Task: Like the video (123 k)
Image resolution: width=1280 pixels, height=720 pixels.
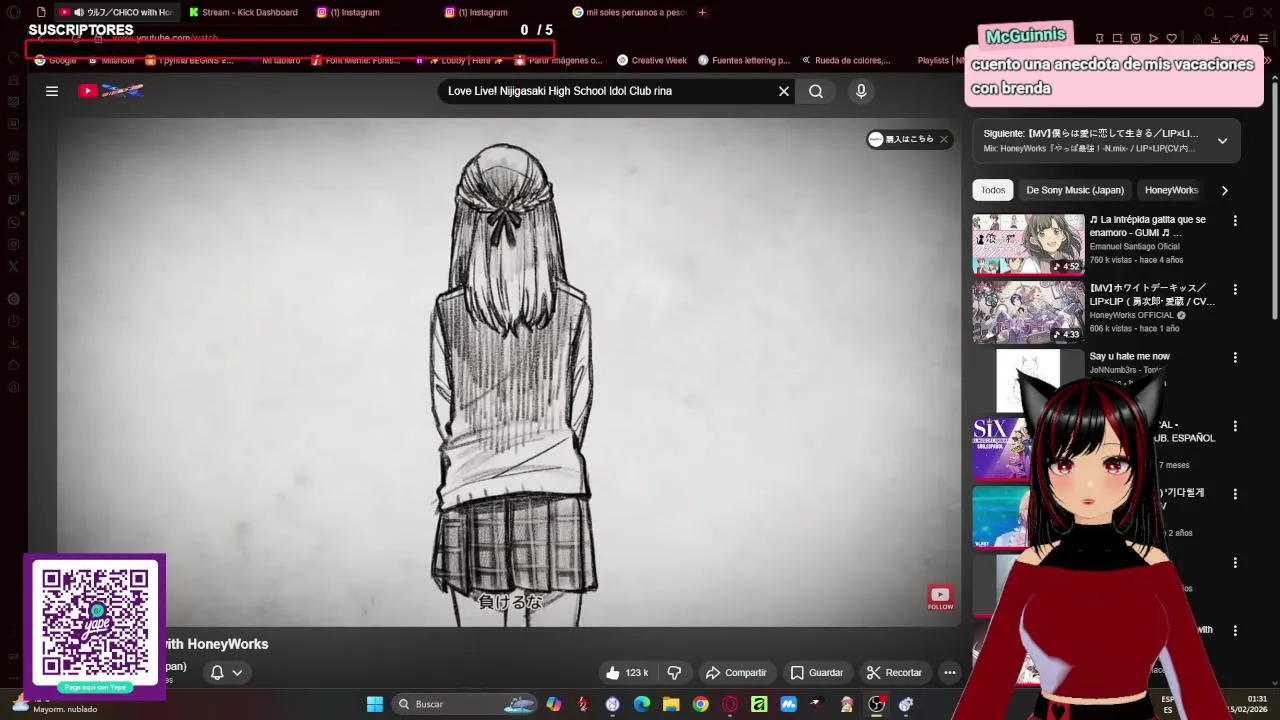Action: [627, 673]
